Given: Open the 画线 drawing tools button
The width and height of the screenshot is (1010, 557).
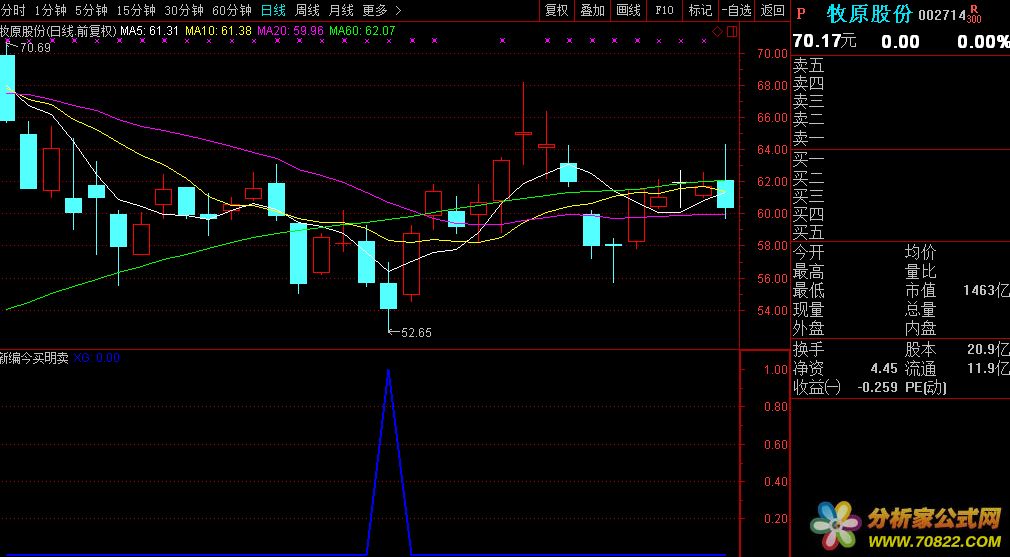Looking at the screenshot, I should (629, 10).
